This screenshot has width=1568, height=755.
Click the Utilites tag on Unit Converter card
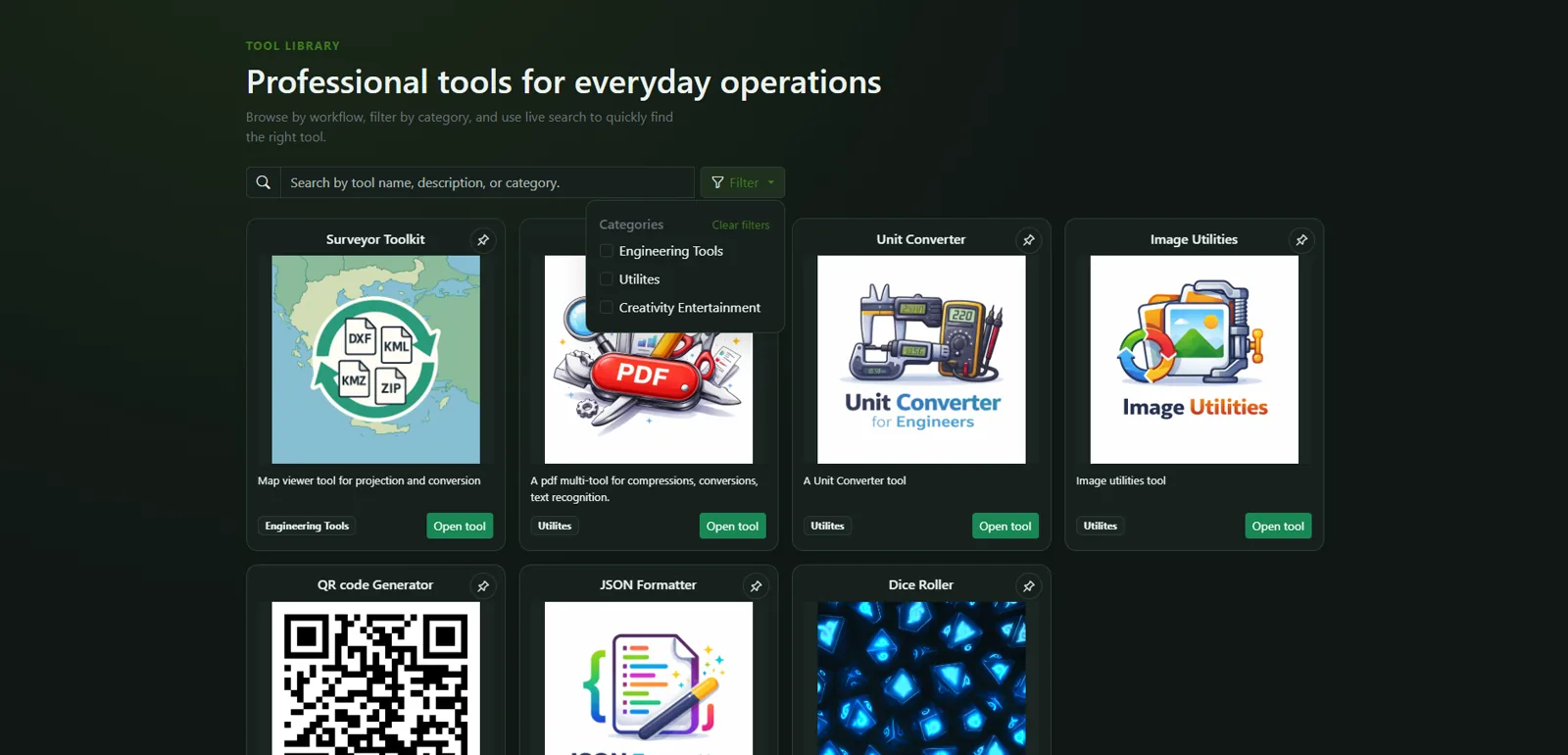tap(827, 527)
